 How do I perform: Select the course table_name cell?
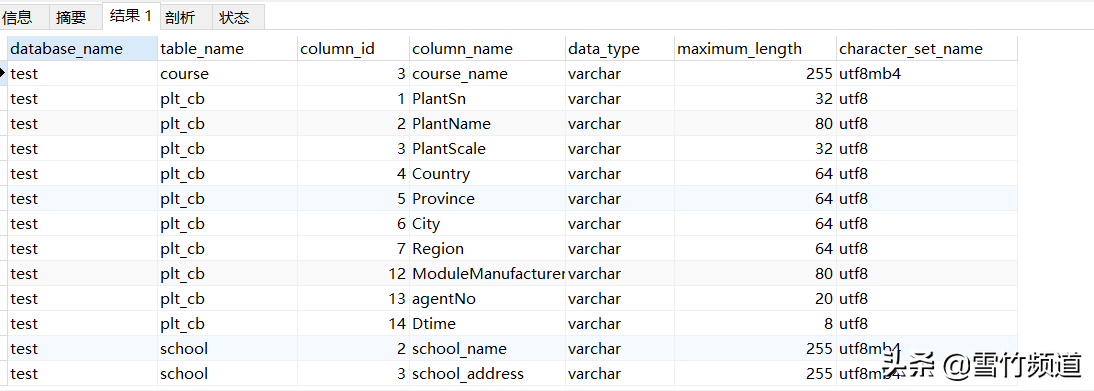coord(227,73)
